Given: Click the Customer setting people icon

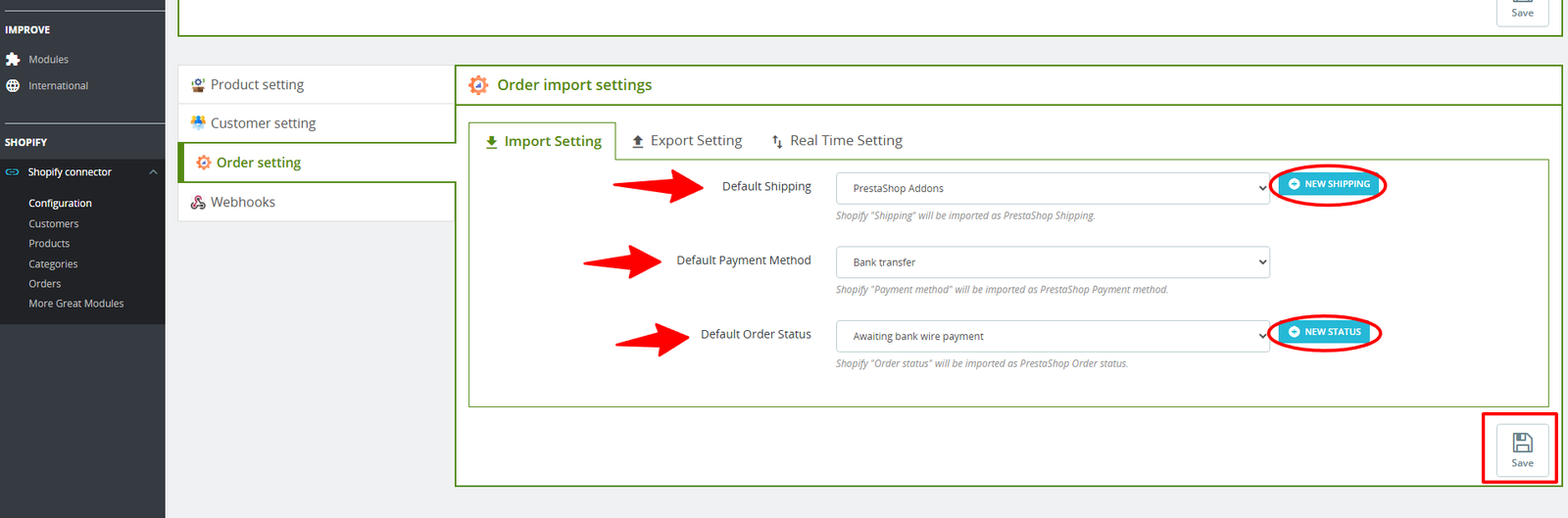Looking at the screenshot, I should tap(198, 123).
